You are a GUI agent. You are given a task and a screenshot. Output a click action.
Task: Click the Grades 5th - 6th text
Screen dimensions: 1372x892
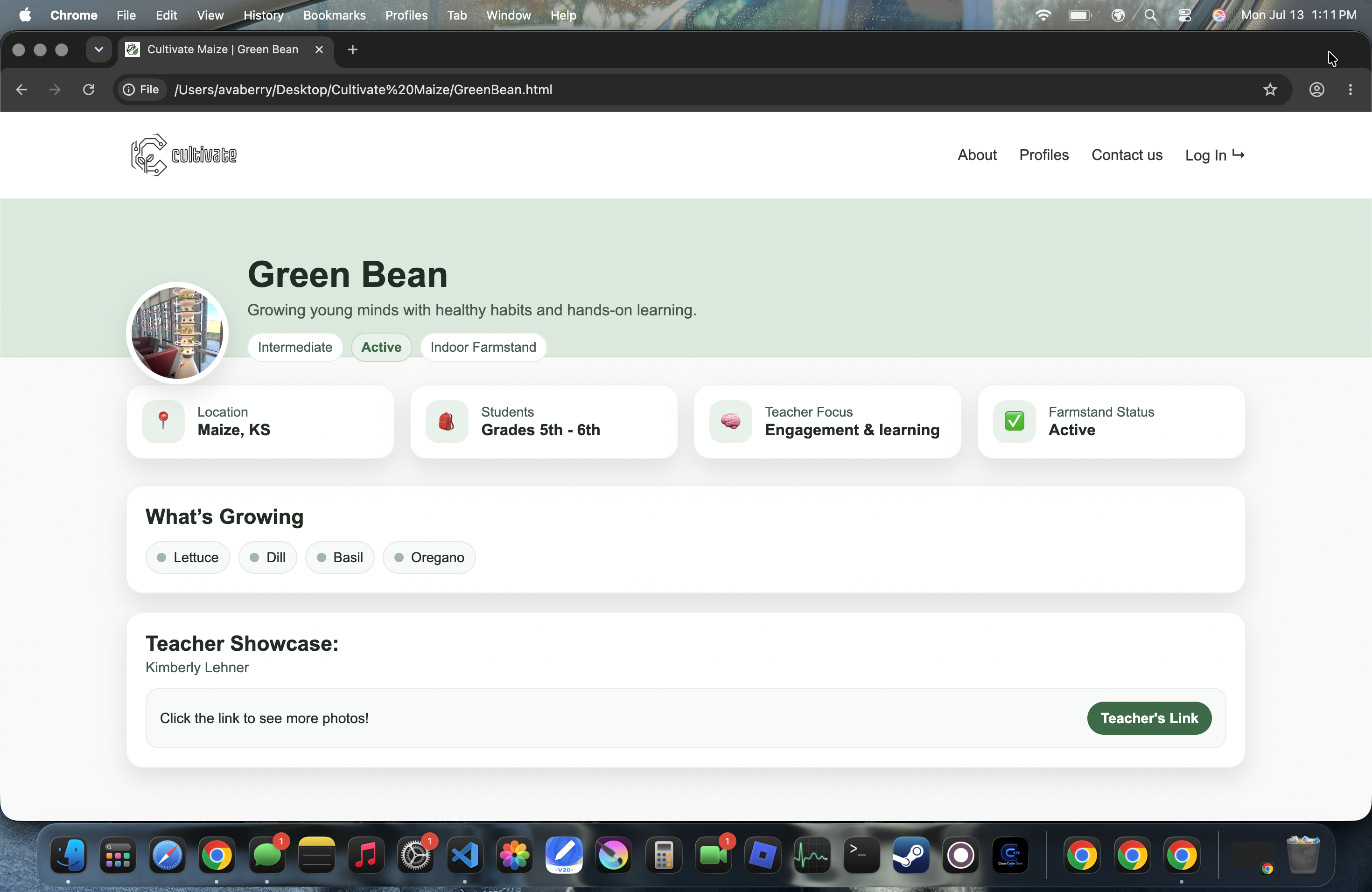pyautogui.click(x=541, y=430)
